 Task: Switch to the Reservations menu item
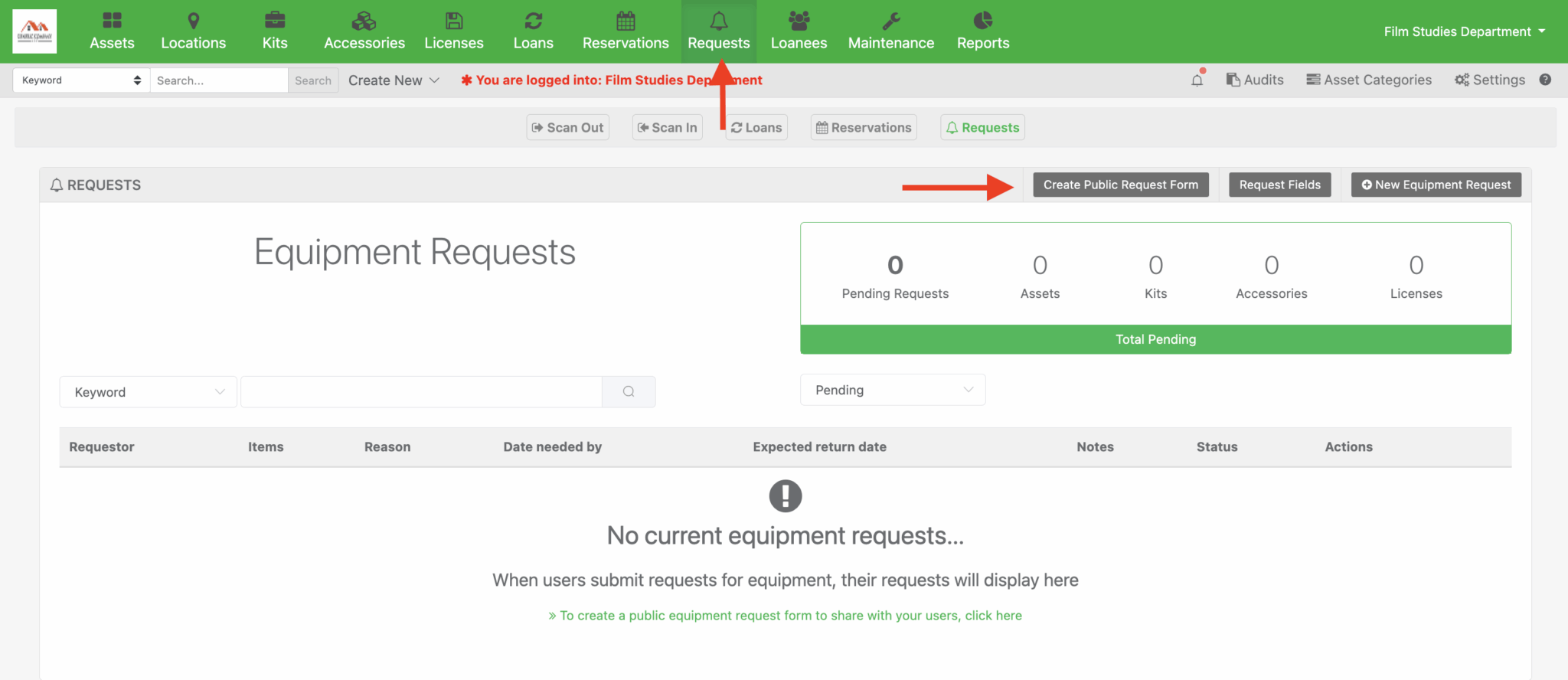(x=626, y=31)
